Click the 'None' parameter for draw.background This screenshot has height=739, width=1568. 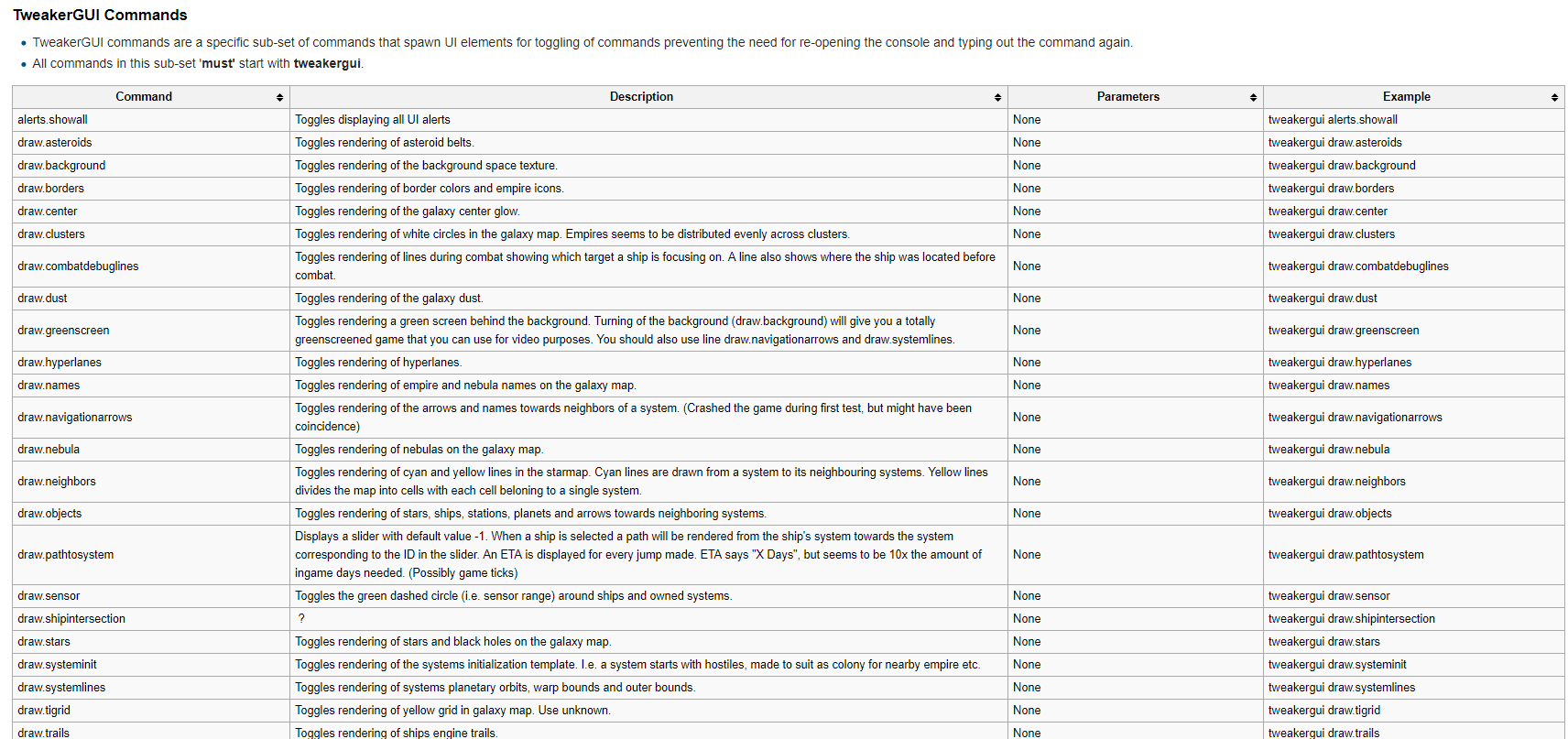[1027, 166]
